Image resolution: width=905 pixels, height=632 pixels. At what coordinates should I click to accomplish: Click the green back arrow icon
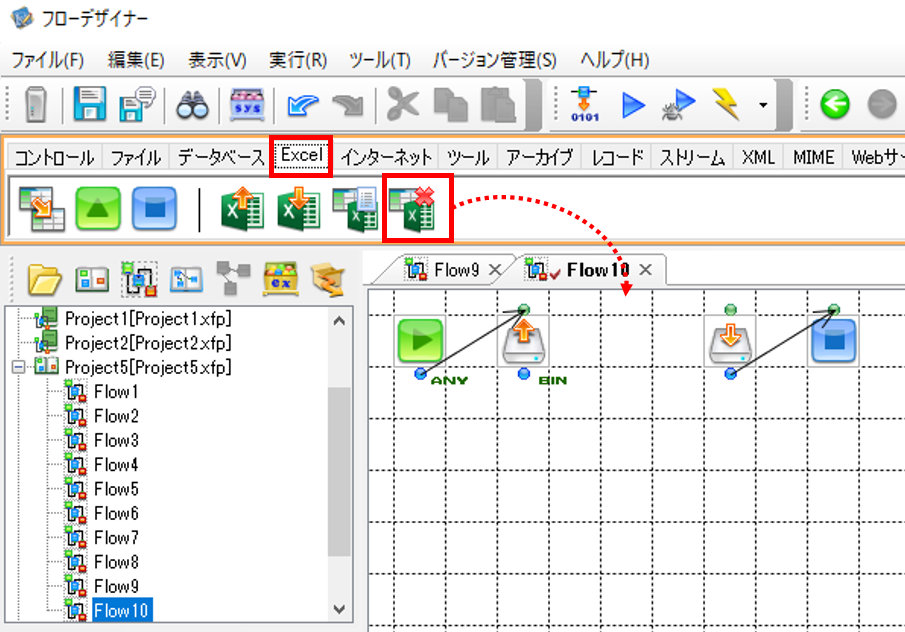[x=835, y=104]
